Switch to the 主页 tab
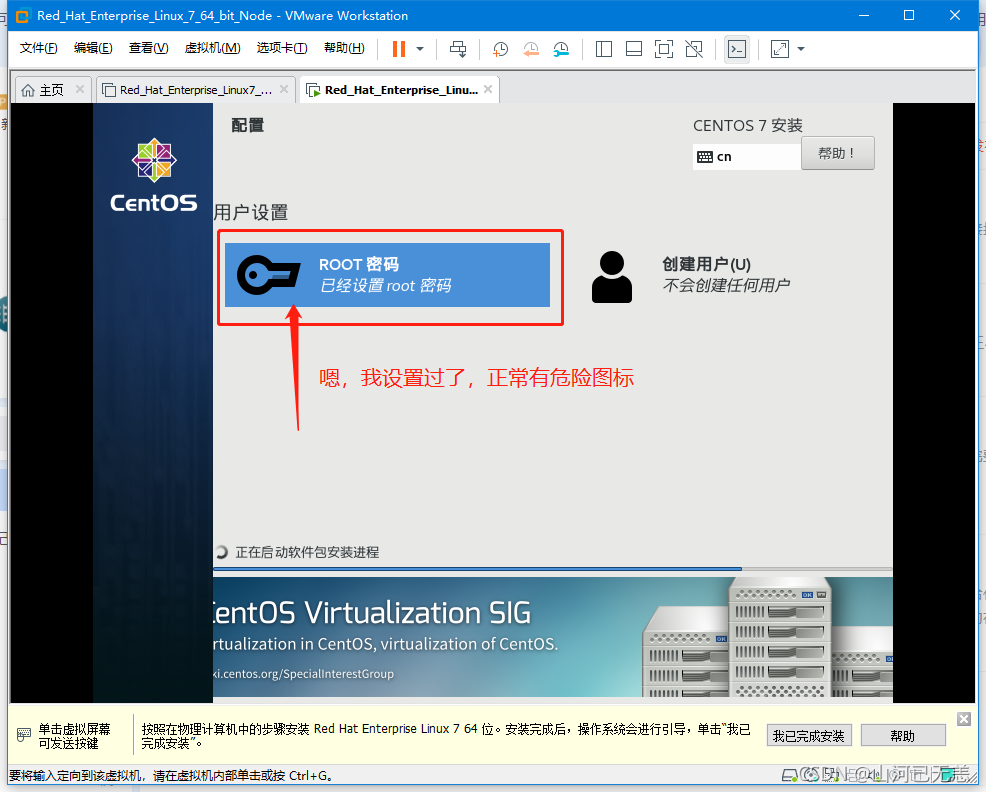 tap(52, 90)
